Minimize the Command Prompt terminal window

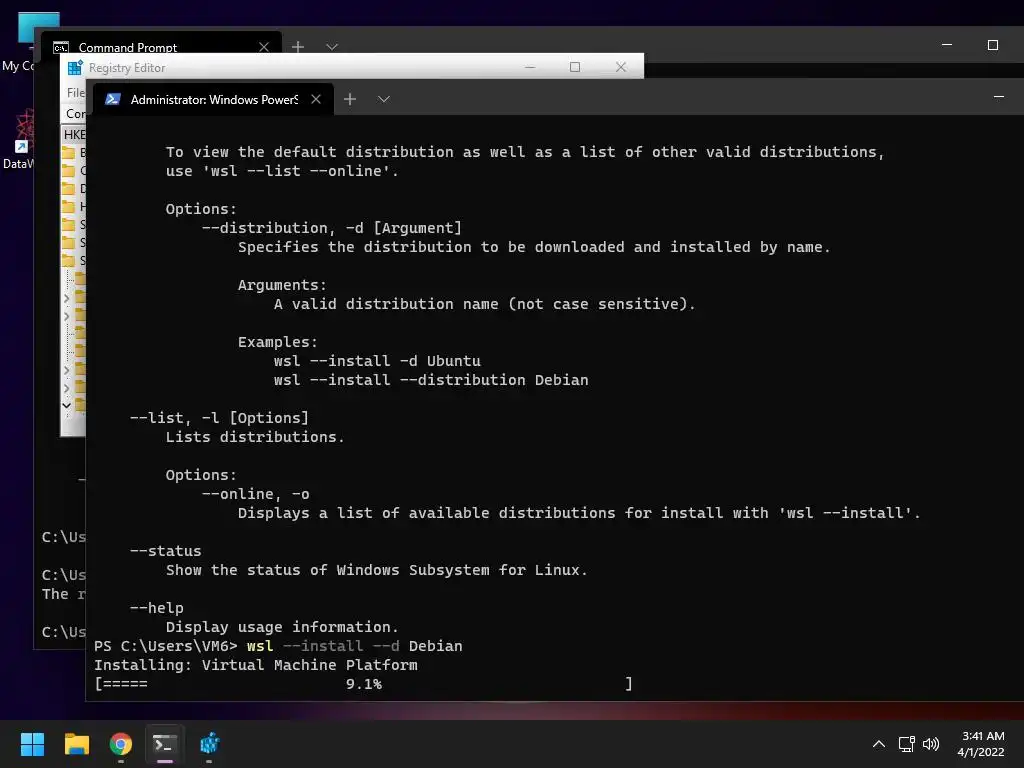coord(947,44)
